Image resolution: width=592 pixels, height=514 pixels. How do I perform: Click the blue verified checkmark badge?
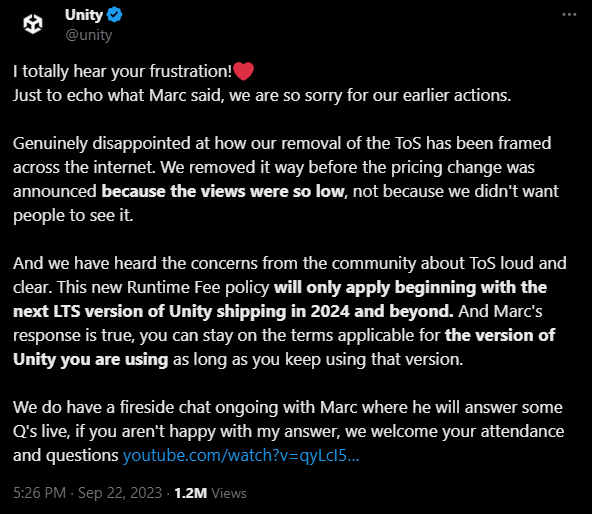pos(114,15)
